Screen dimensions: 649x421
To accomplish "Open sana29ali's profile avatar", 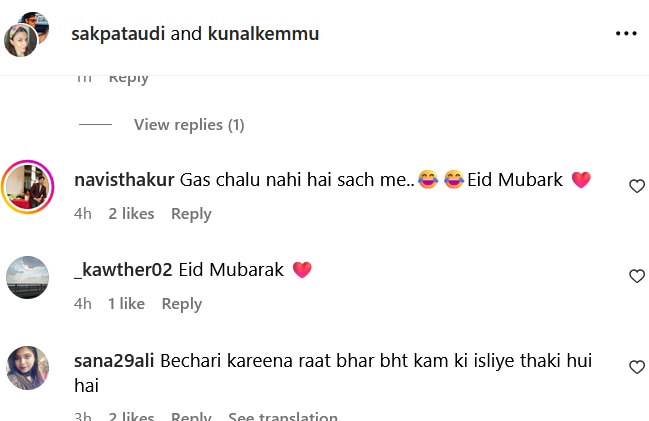I will click(x=28, y=368).
